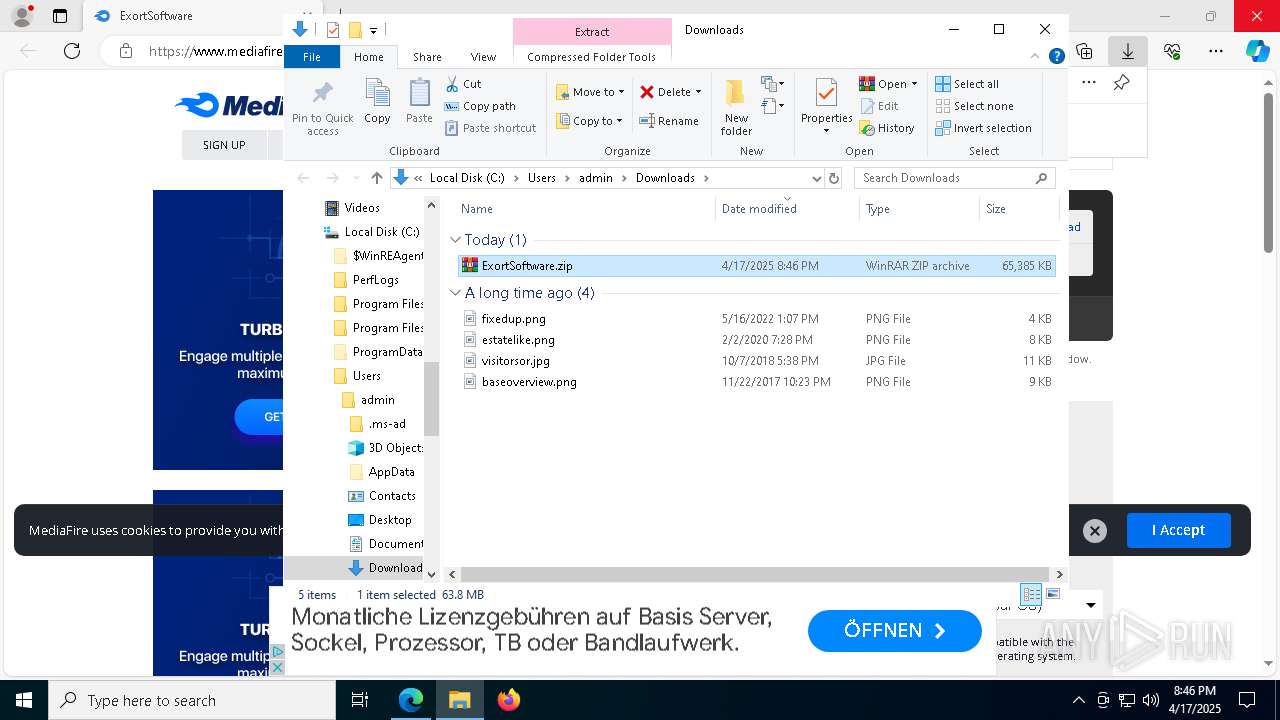Open Edge downloads icon in browser
Image resolution: width=1280 pixels, height=720 pixels.
pos(1128,51)
